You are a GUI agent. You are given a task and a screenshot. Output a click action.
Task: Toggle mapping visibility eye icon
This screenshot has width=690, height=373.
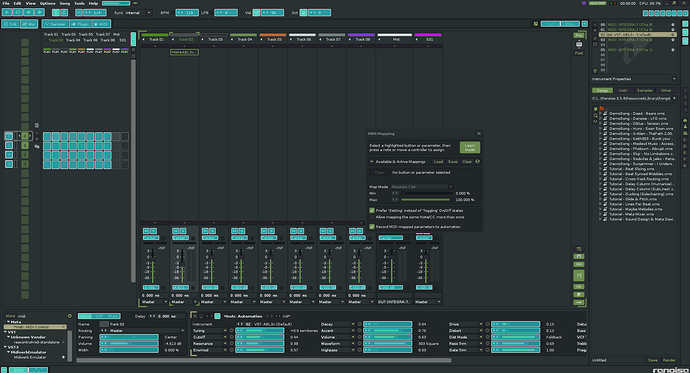click(477, 162)
